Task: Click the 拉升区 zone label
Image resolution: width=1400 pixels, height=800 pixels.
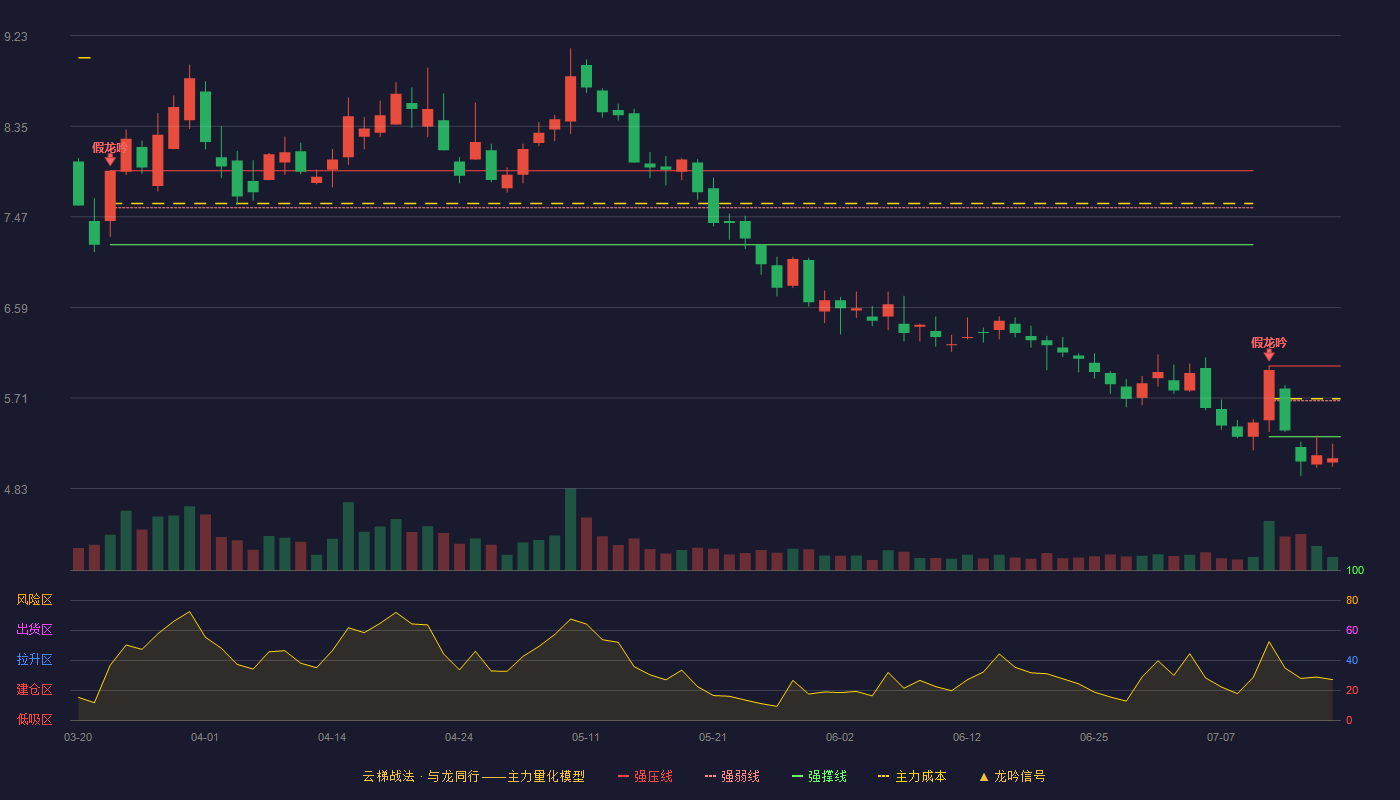Action: pyautogui.click(x=34, y=660)
